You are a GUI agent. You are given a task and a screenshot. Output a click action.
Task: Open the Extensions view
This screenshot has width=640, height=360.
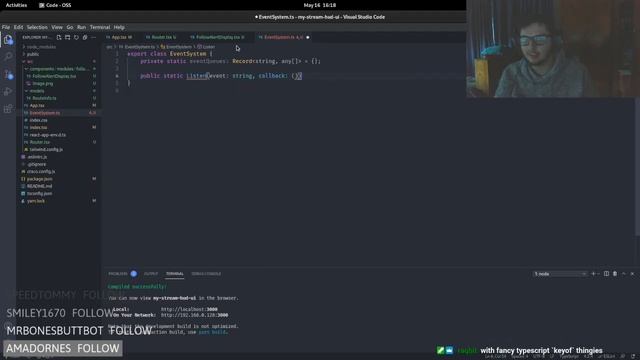pos(8,109)
